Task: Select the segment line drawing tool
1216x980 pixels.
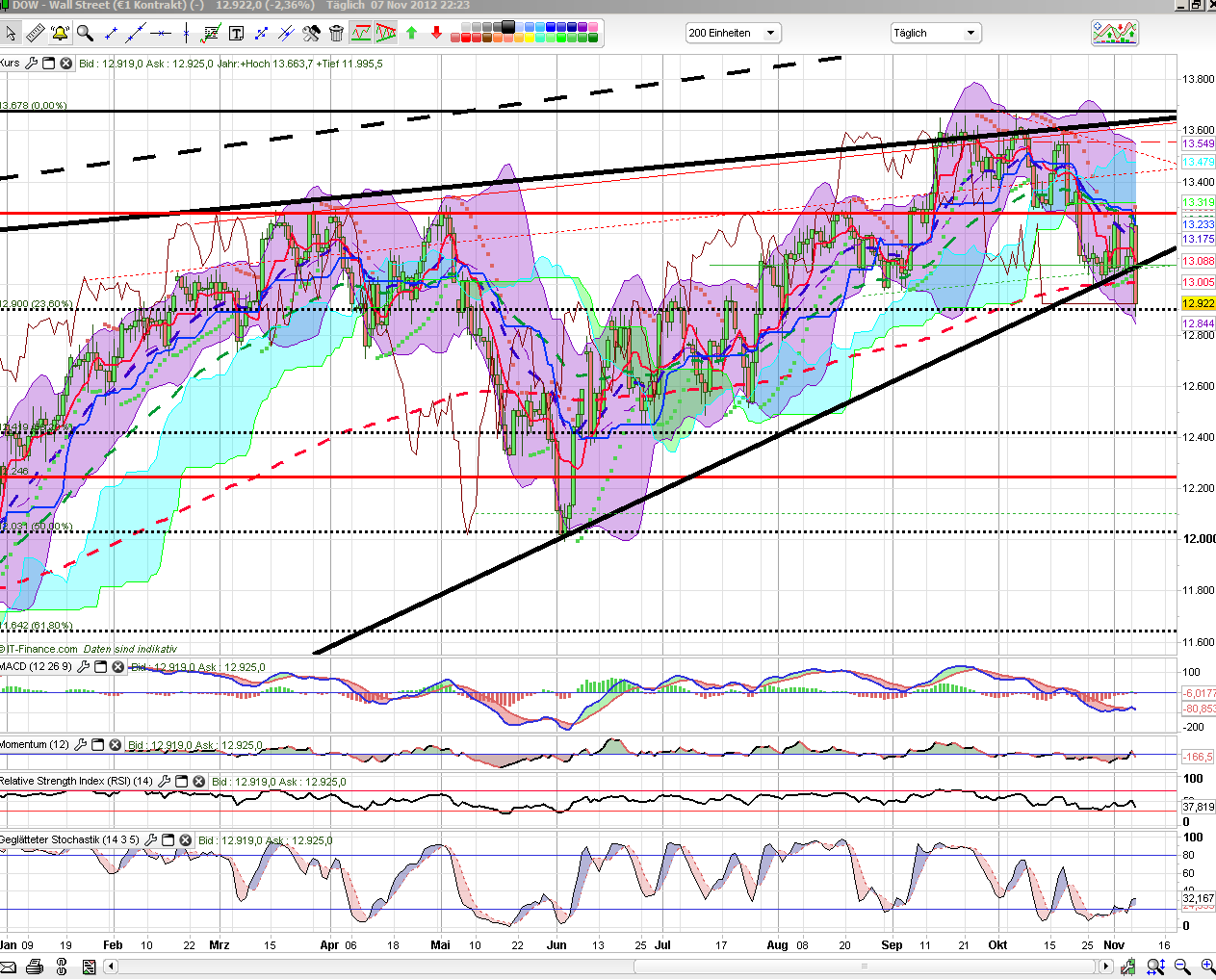Action: tap(111, 33)
